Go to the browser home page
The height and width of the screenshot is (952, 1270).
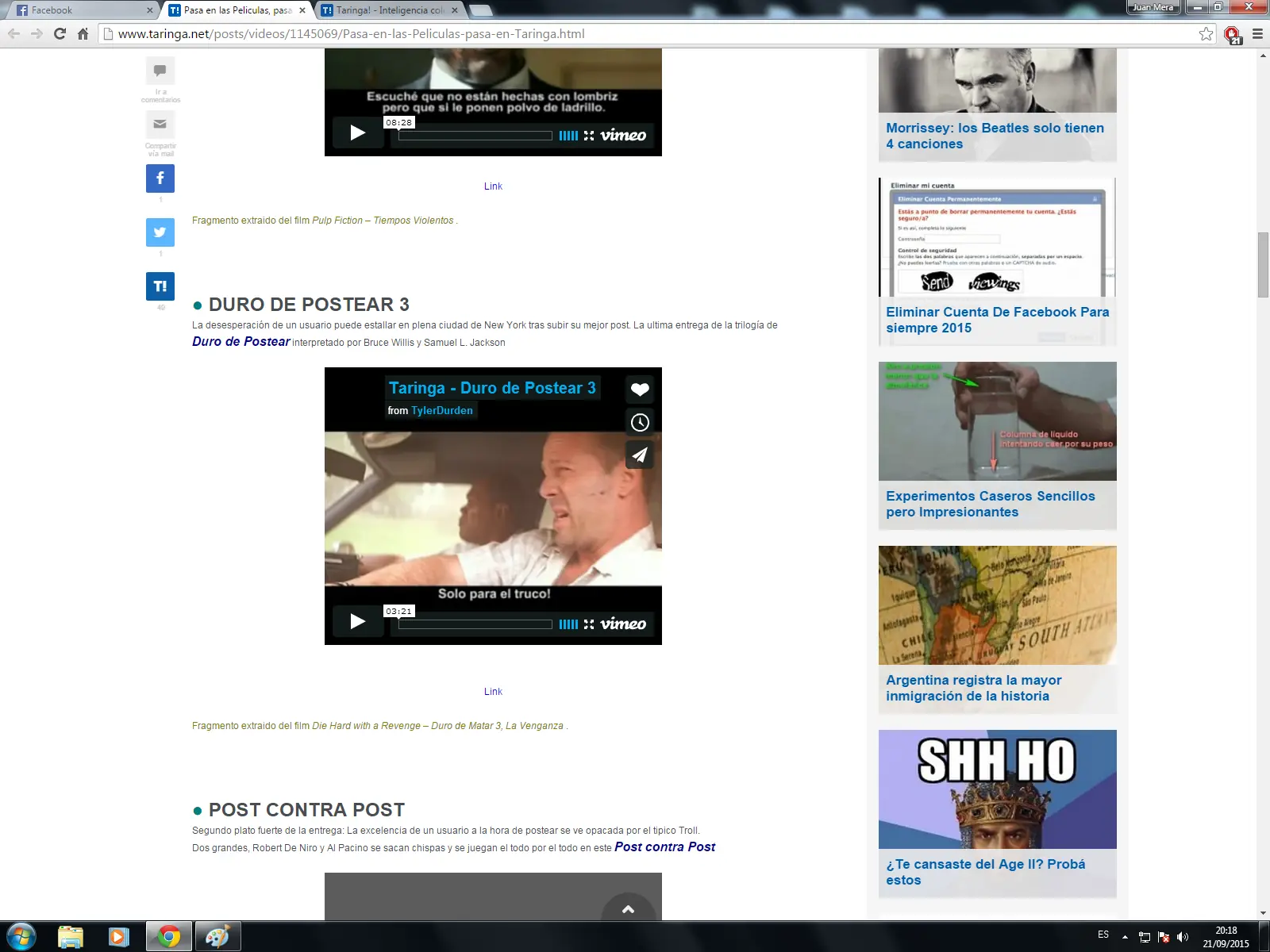coord(83,34)
